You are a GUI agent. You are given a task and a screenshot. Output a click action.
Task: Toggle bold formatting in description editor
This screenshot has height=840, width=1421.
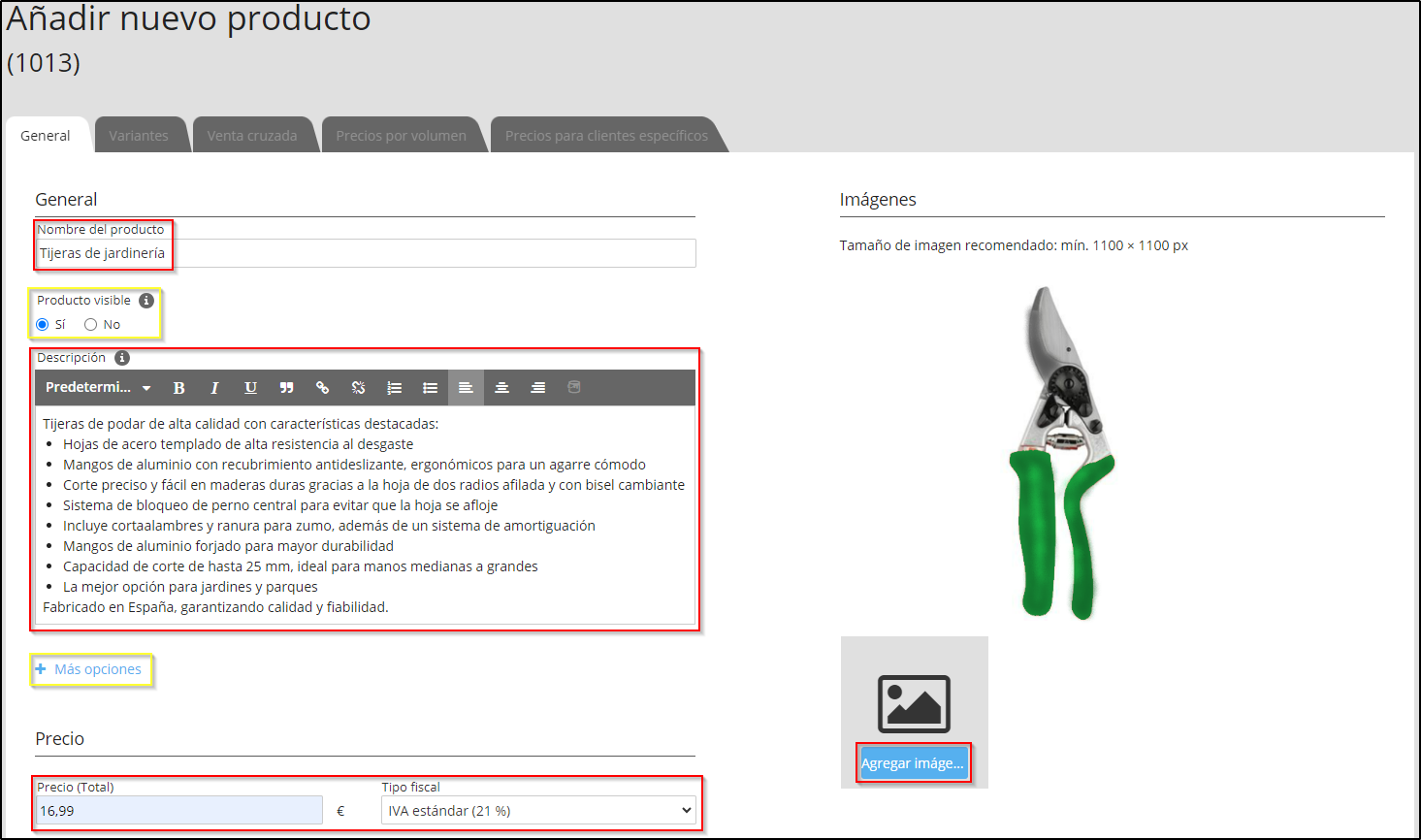tap(179, 388)
